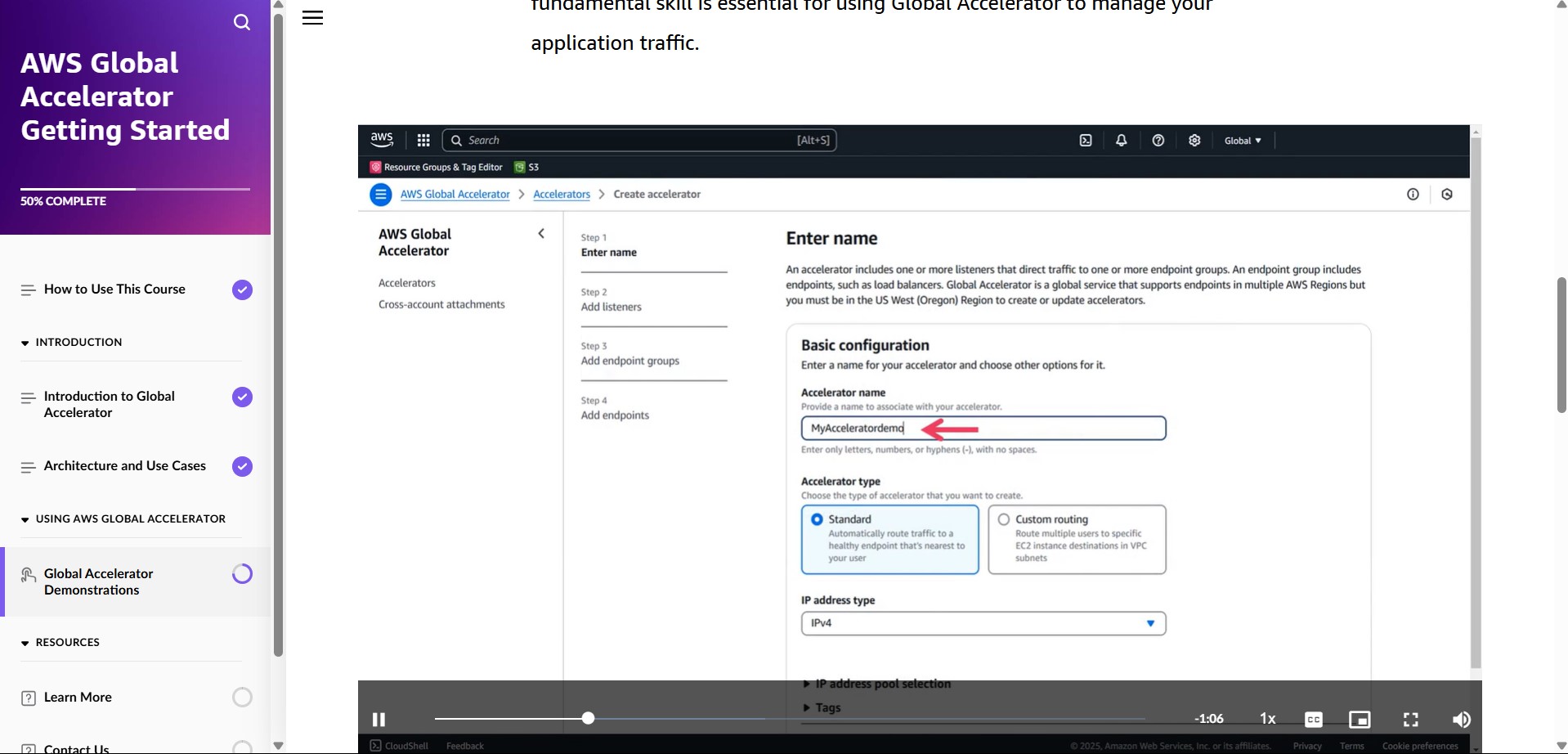Click the blue navigation menu circle icon
Viewport: 1568px width, 754px height.
coord(381,195)
